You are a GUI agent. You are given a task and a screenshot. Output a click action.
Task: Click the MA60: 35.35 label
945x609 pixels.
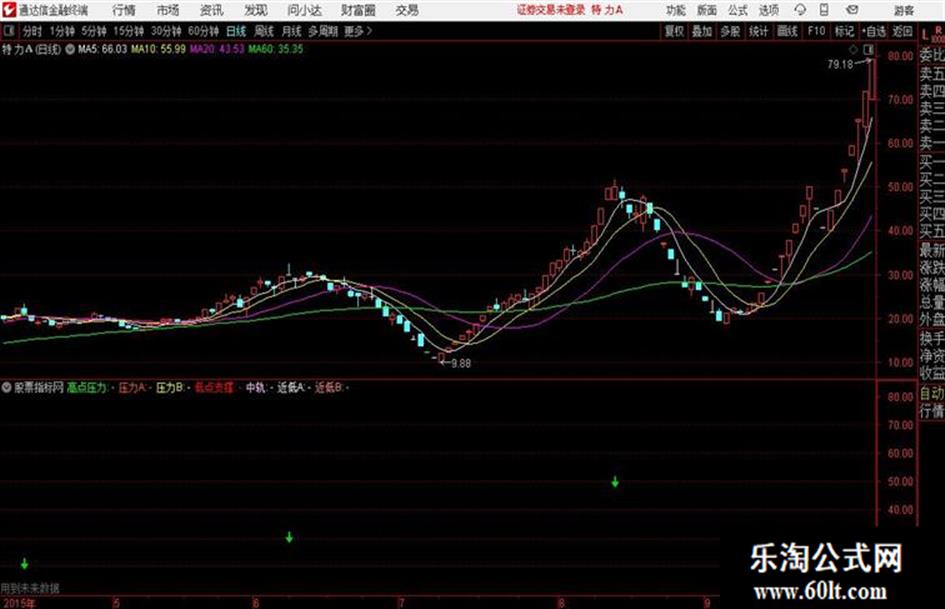coord(275,49)
